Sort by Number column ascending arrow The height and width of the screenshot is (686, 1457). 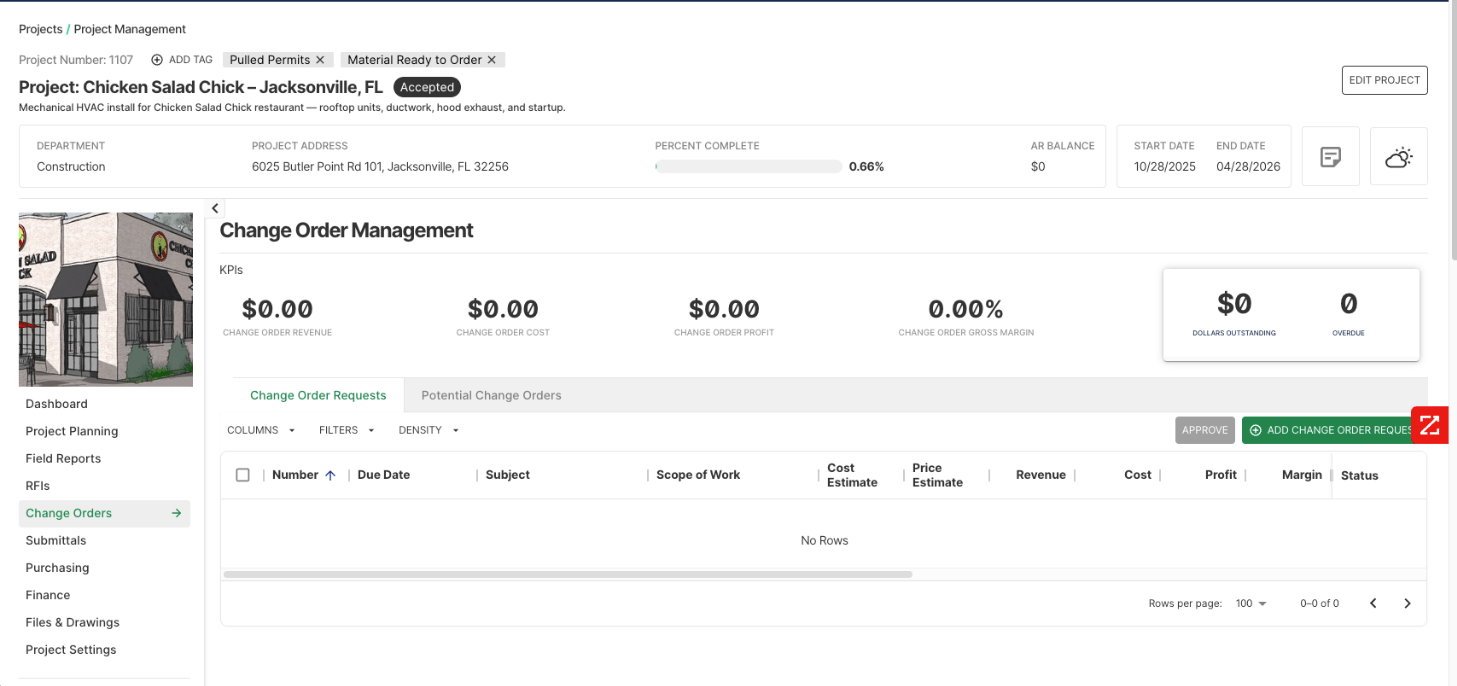[330, 475]
